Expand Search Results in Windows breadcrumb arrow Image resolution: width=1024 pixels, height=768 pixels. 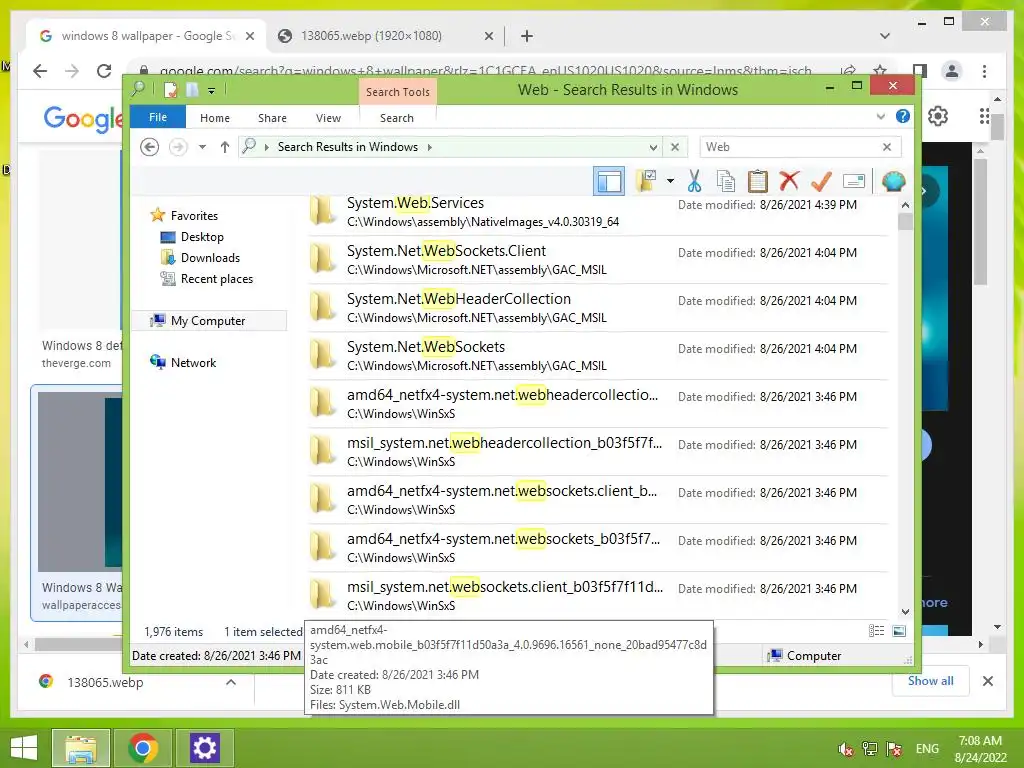(430, 147)
